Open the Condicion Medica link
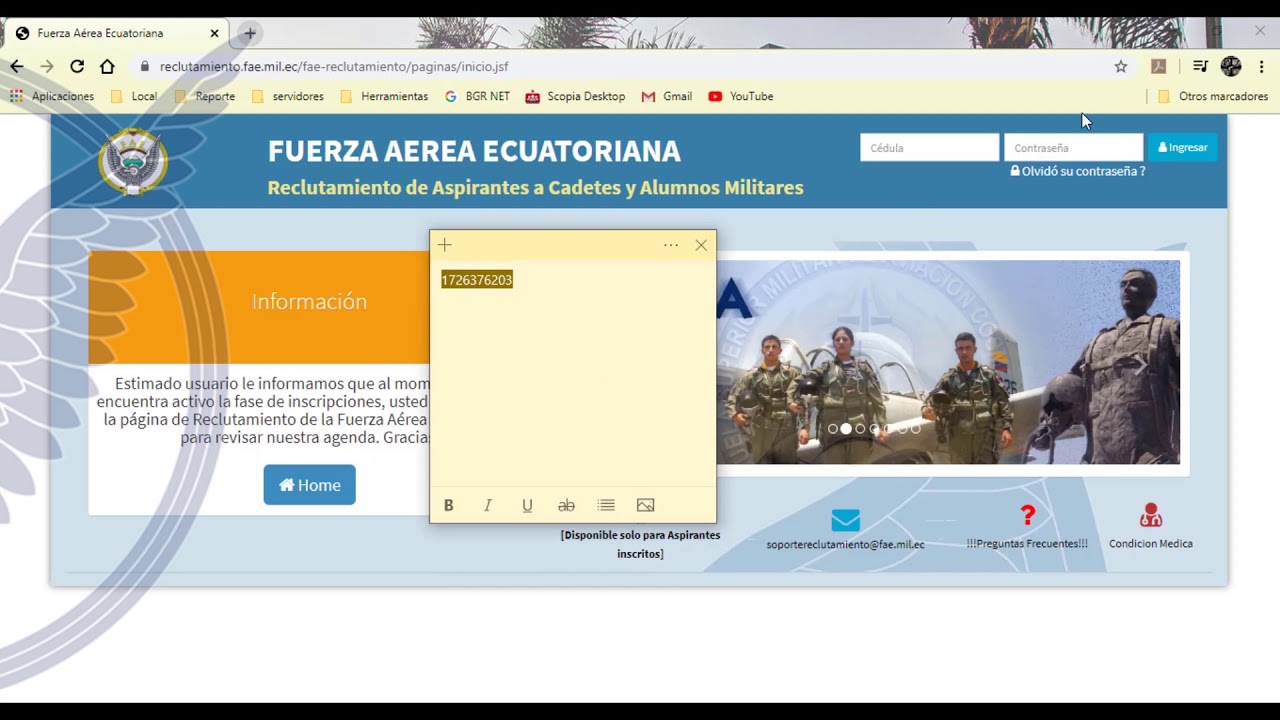 (1151, 544)
